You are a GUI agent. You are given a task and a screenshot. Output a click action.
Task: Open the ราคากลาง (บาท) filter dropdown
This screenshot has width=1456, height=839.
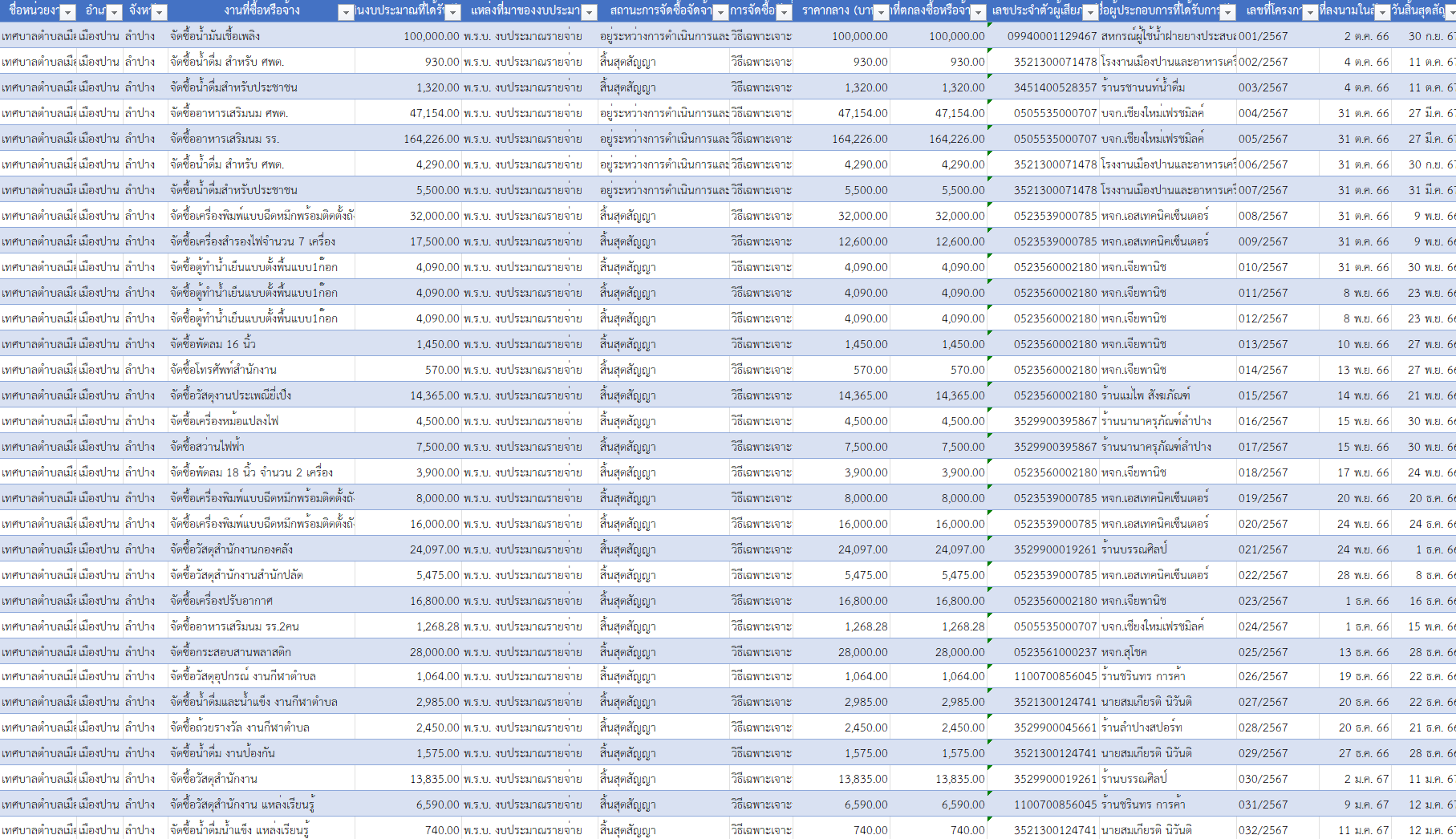[x=882, y=12]
